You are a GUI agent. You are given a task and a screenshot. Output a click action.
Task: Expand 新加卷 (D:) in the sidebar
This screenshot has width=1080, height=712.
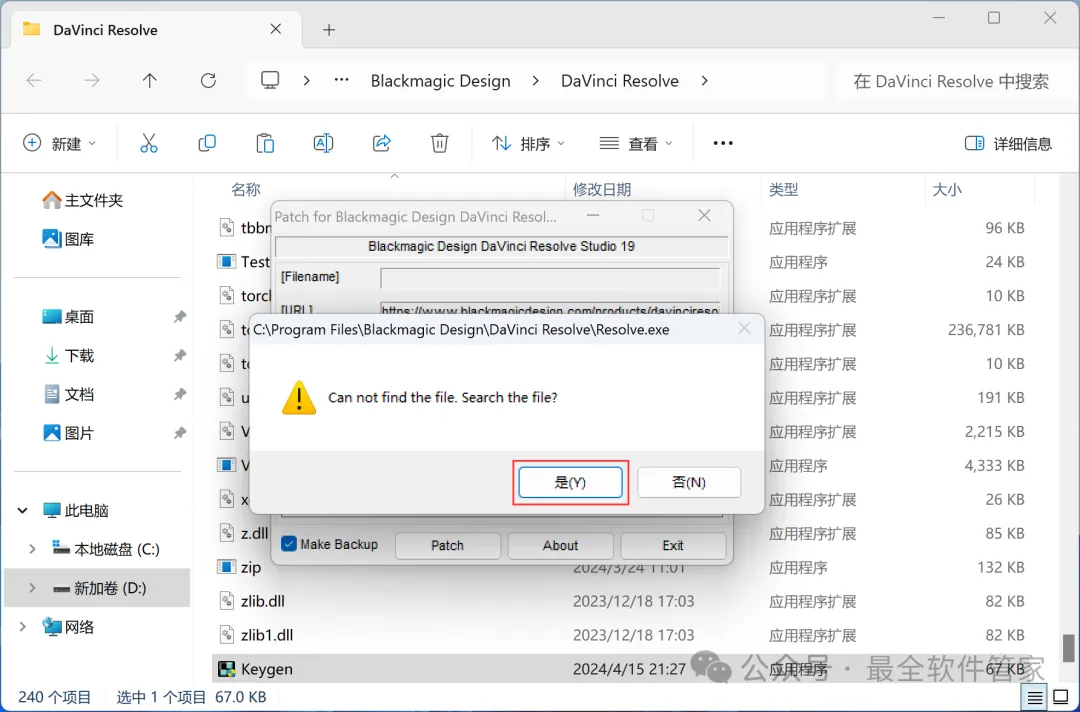(x=32, y=588)
